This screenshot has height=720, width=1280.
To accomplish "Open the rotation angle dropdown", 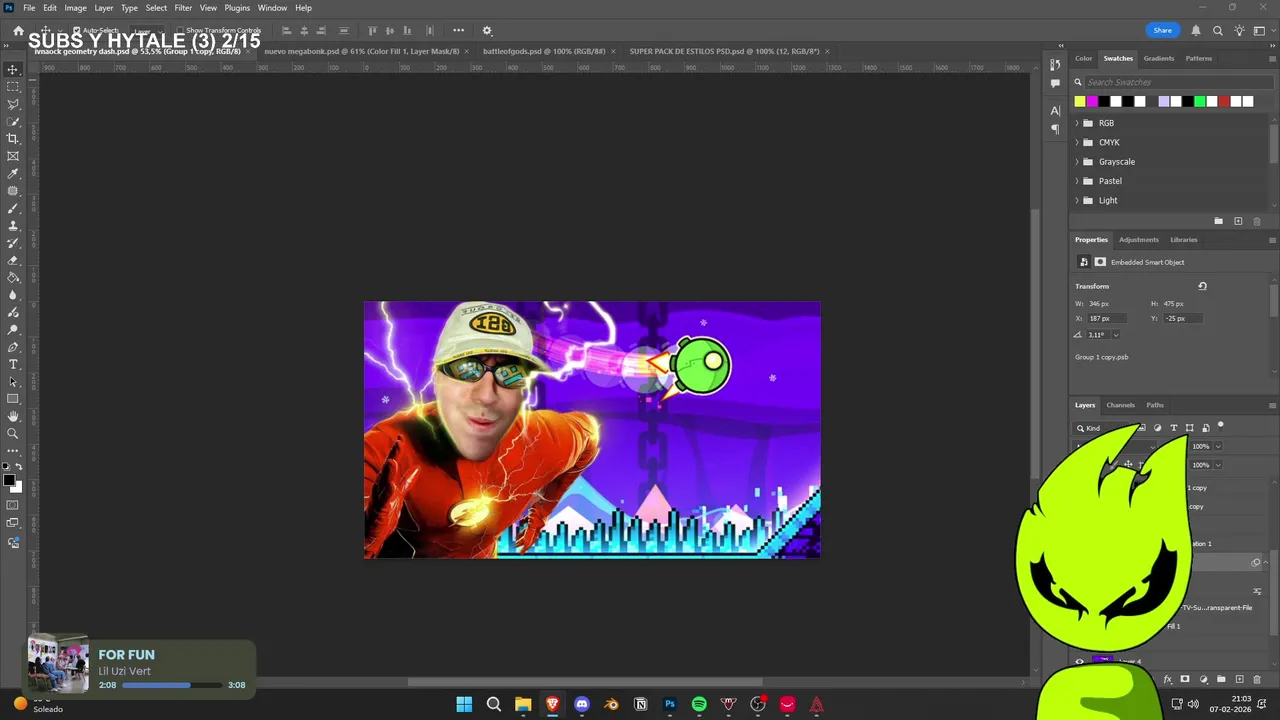I will [x=1116, y=335].
